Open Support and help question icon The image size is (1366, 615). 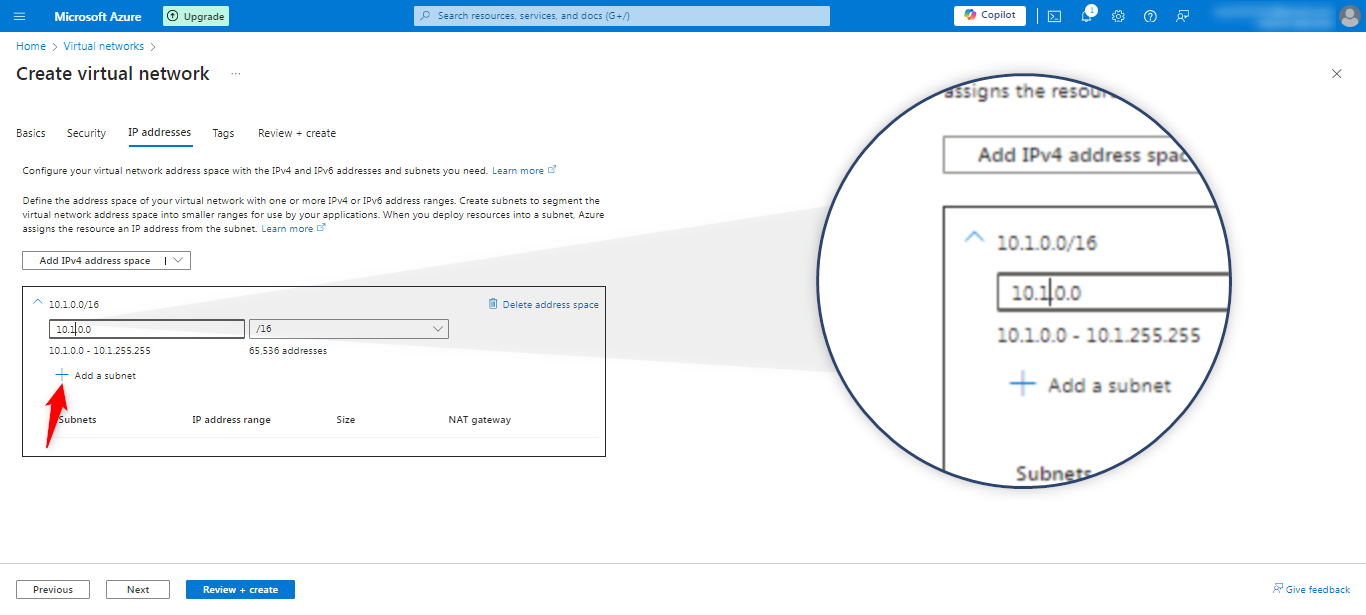pos(1150,16)
